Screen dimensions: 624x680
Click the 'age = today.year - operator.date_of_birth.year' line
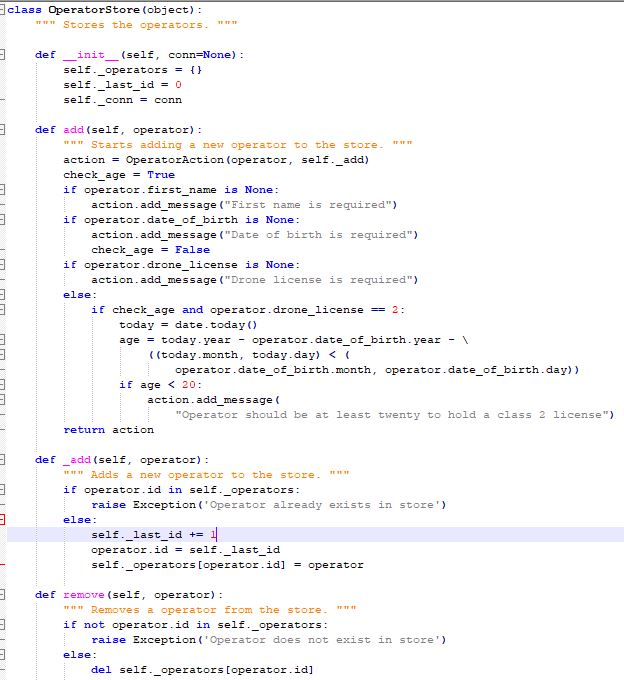294,340
